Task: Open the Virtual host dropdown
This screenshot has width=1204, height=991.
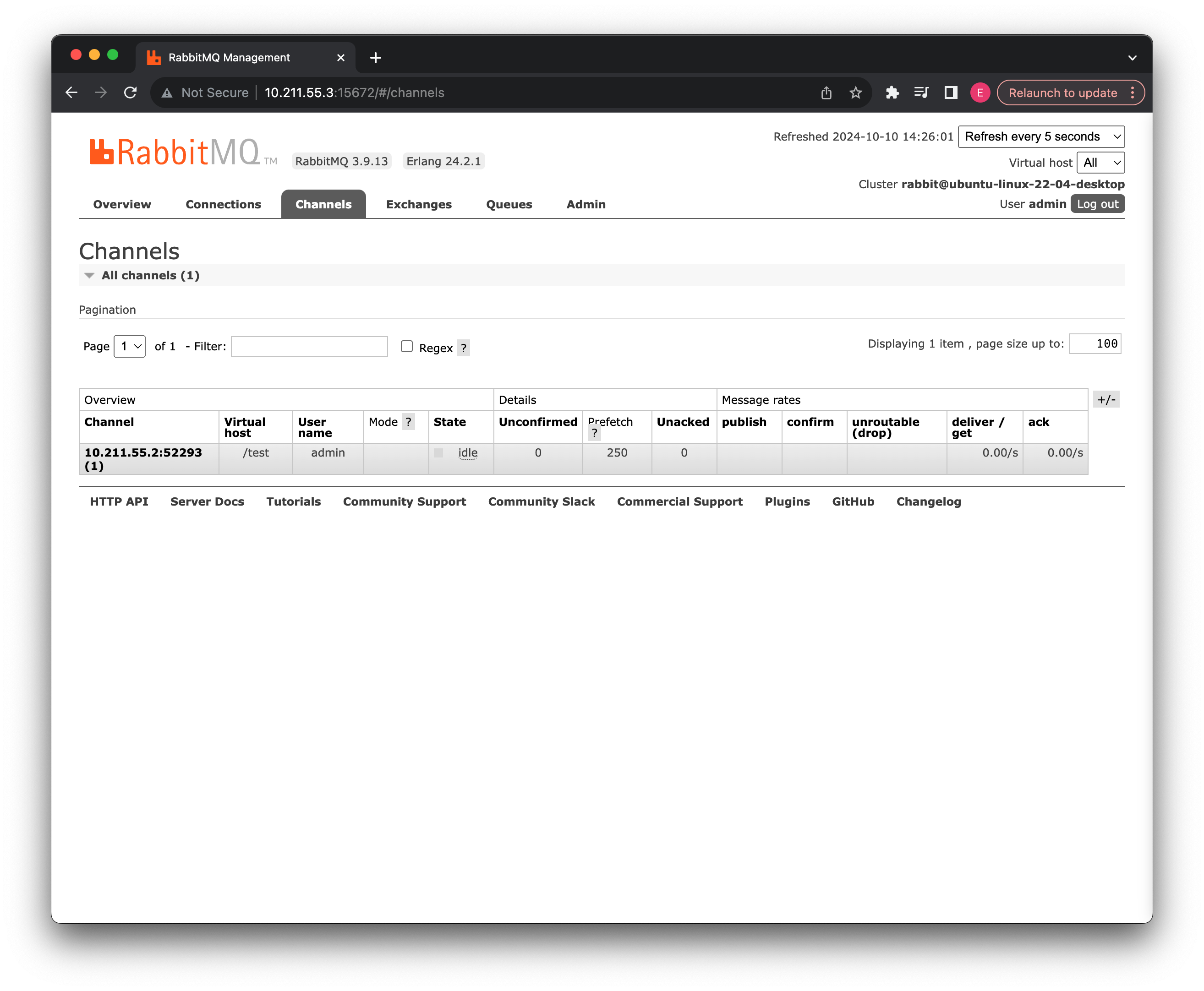Action: coord(1100,163)
